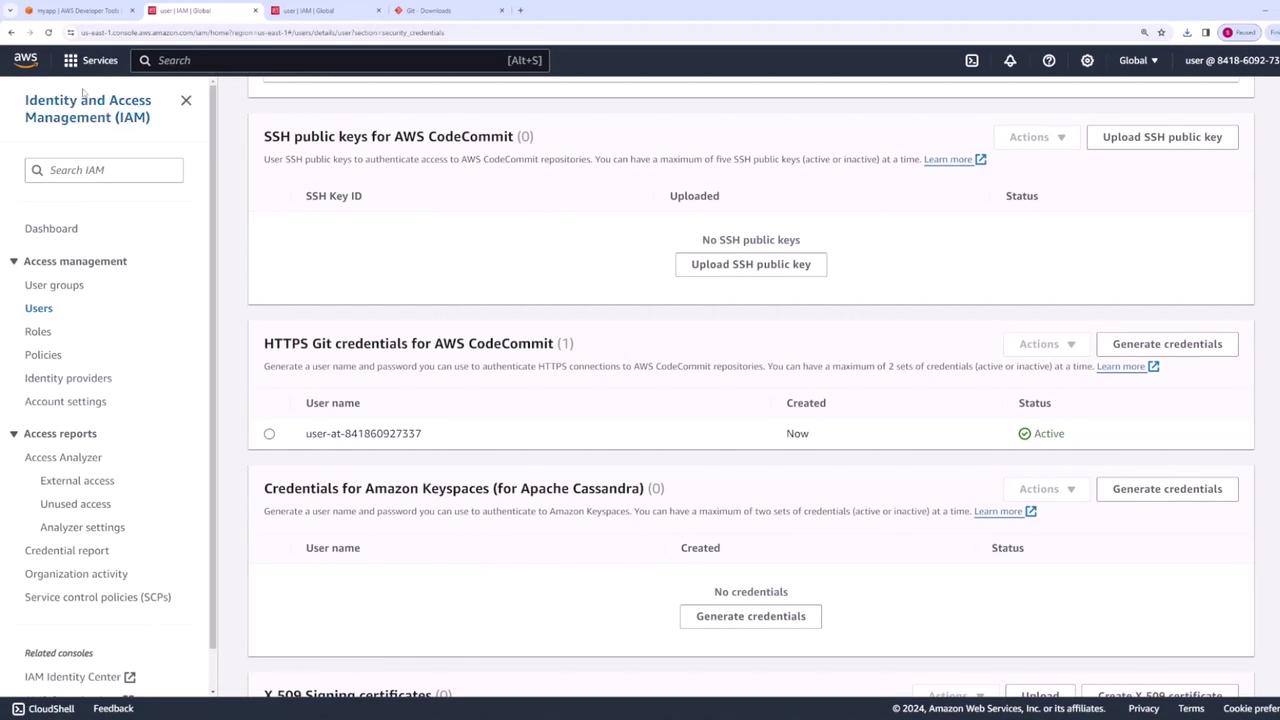The image size is (1280, 720).
Task: Click the CloudShell icon in the footer
Action: [18, 709]
